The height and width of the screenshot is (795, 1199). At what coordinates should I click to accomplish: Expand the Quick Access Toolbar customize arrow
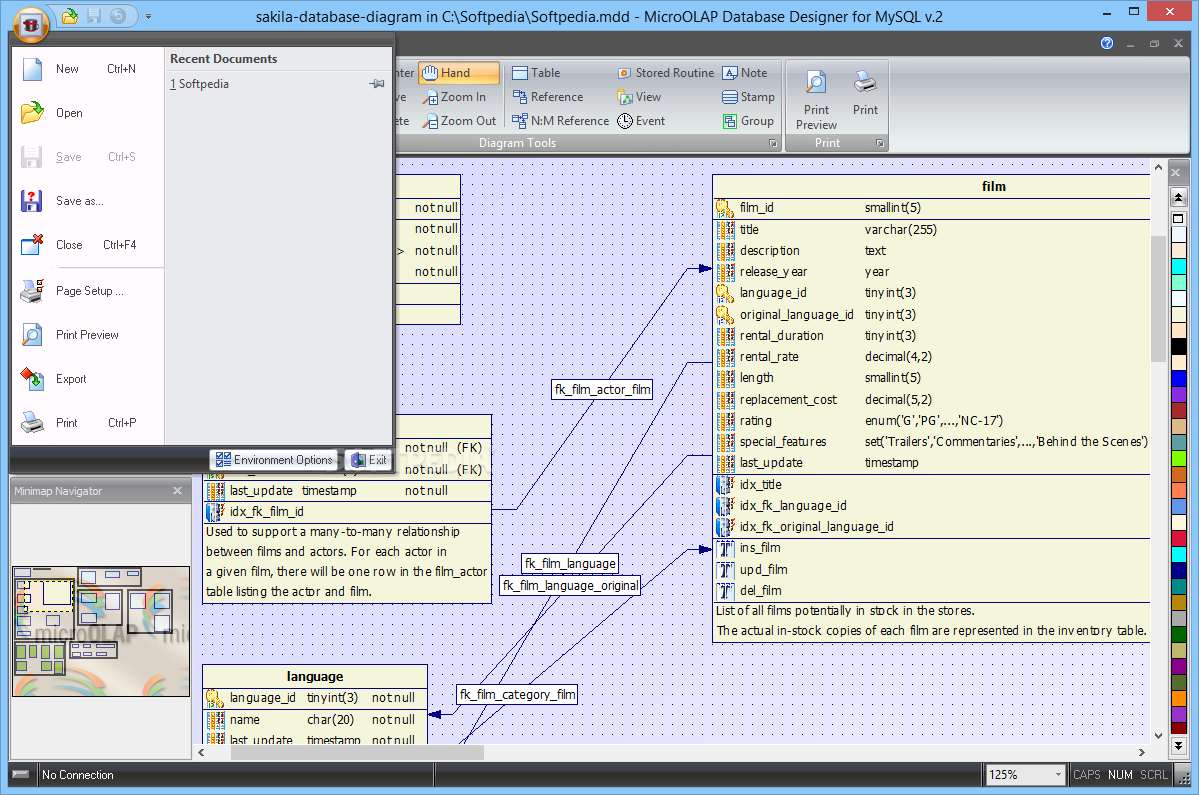click(149, 16)
